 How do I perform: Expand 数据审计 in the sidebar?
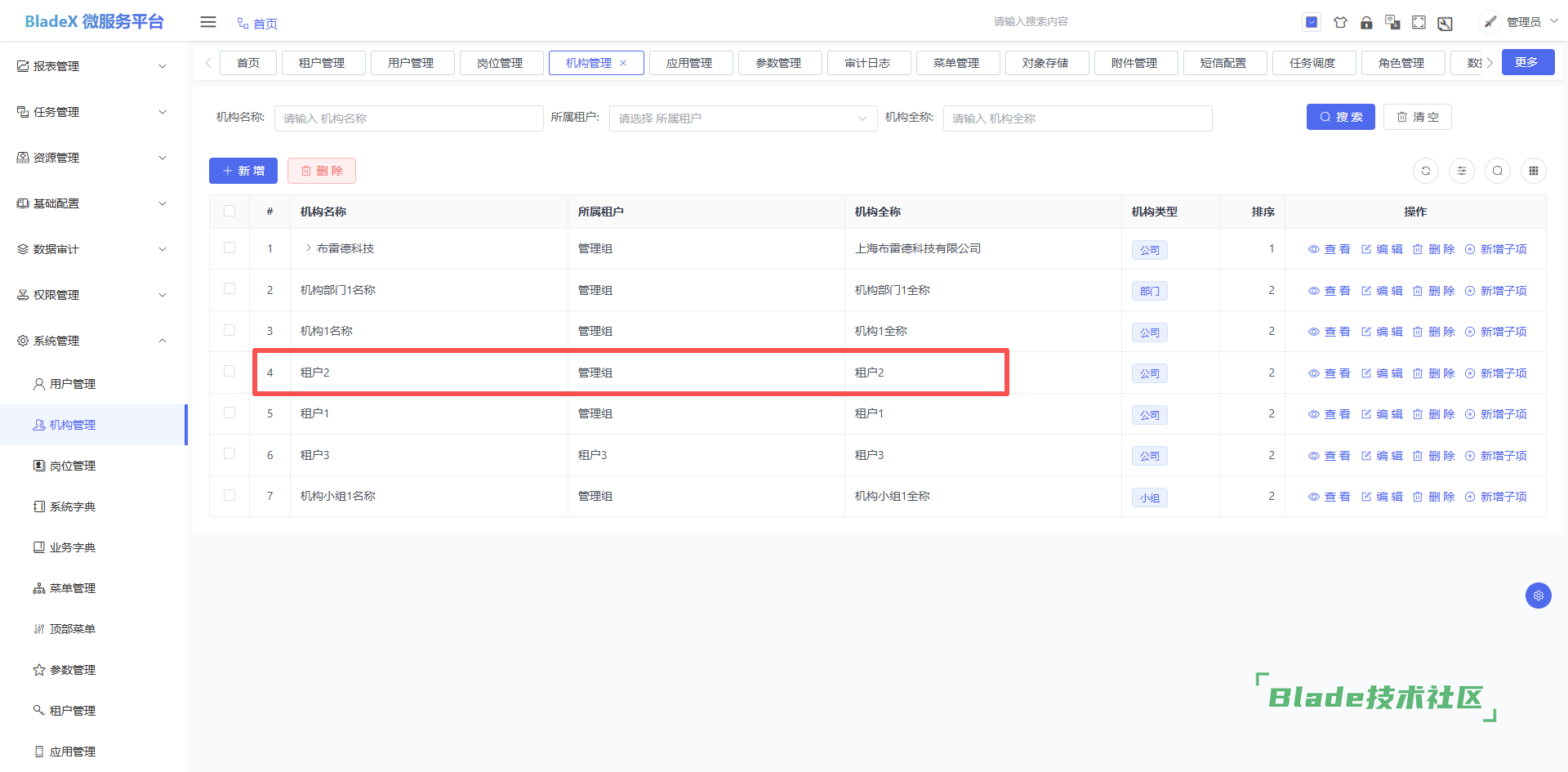click(x=94, y=249)
